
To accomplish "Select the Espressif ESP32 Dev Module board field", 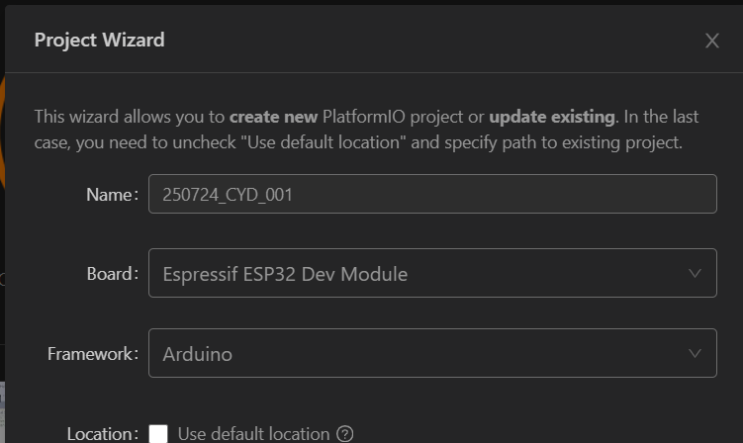I will pyautogui.click(x=285, y=273).
